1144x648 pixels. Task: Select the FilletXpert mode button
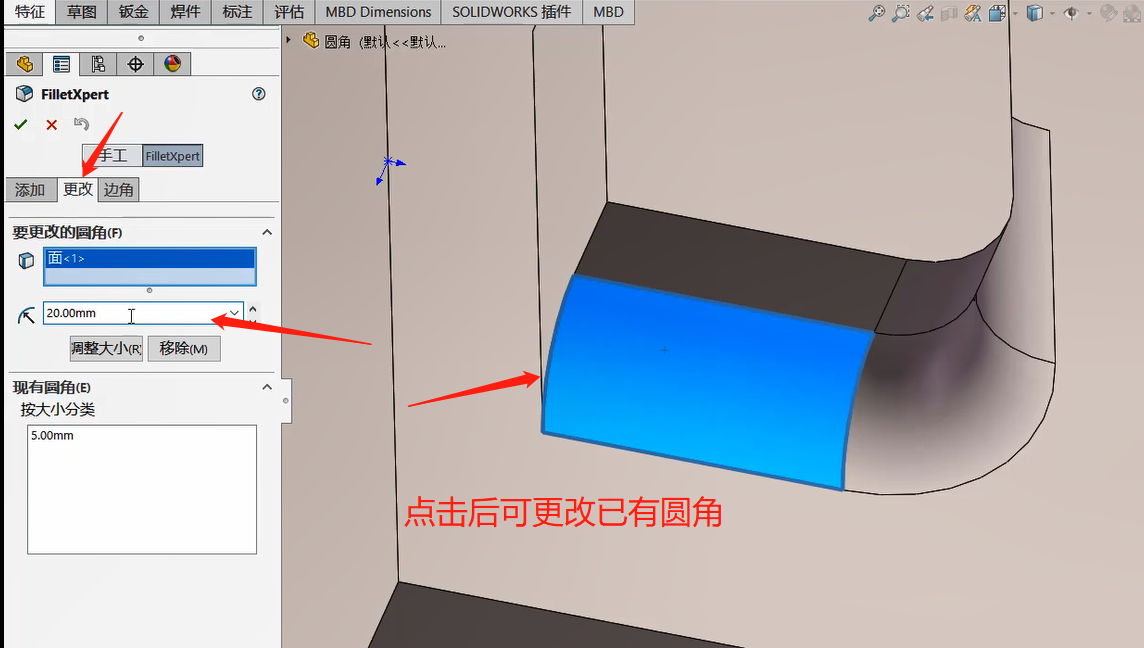(x=172, y=155)
